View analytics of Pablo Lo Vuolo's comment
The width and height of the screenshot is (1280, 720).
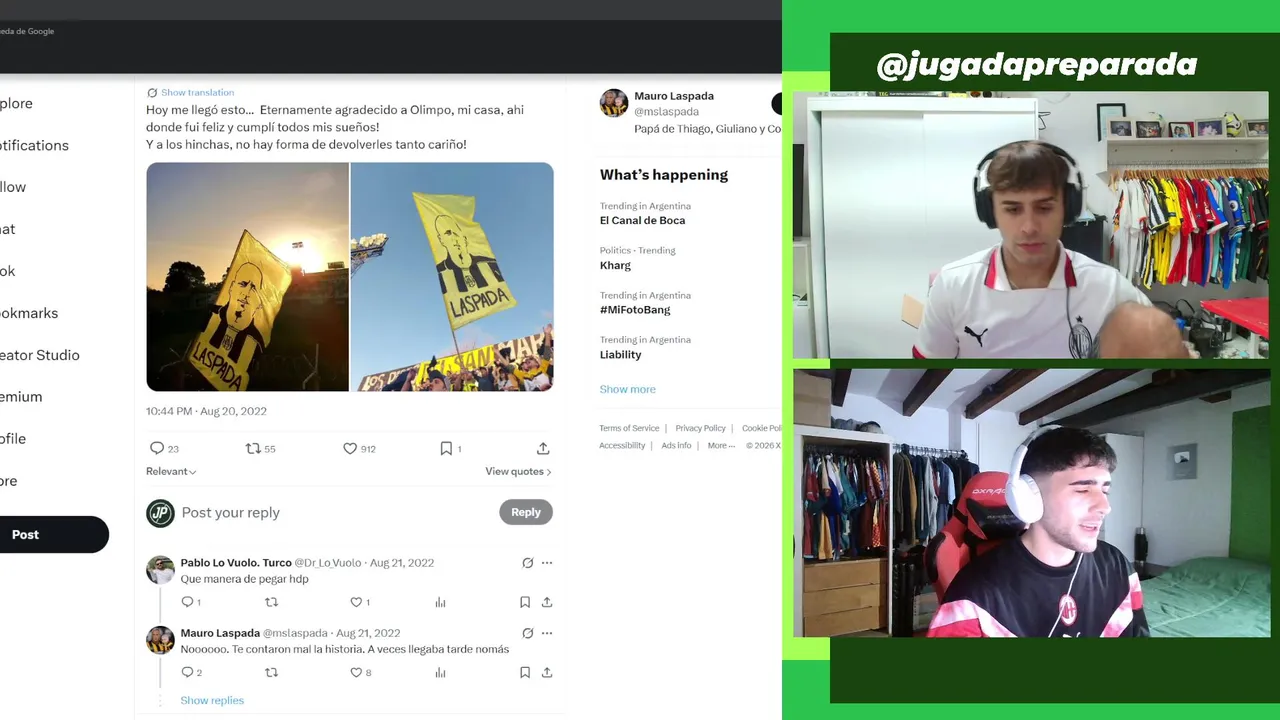click(440, 602)
